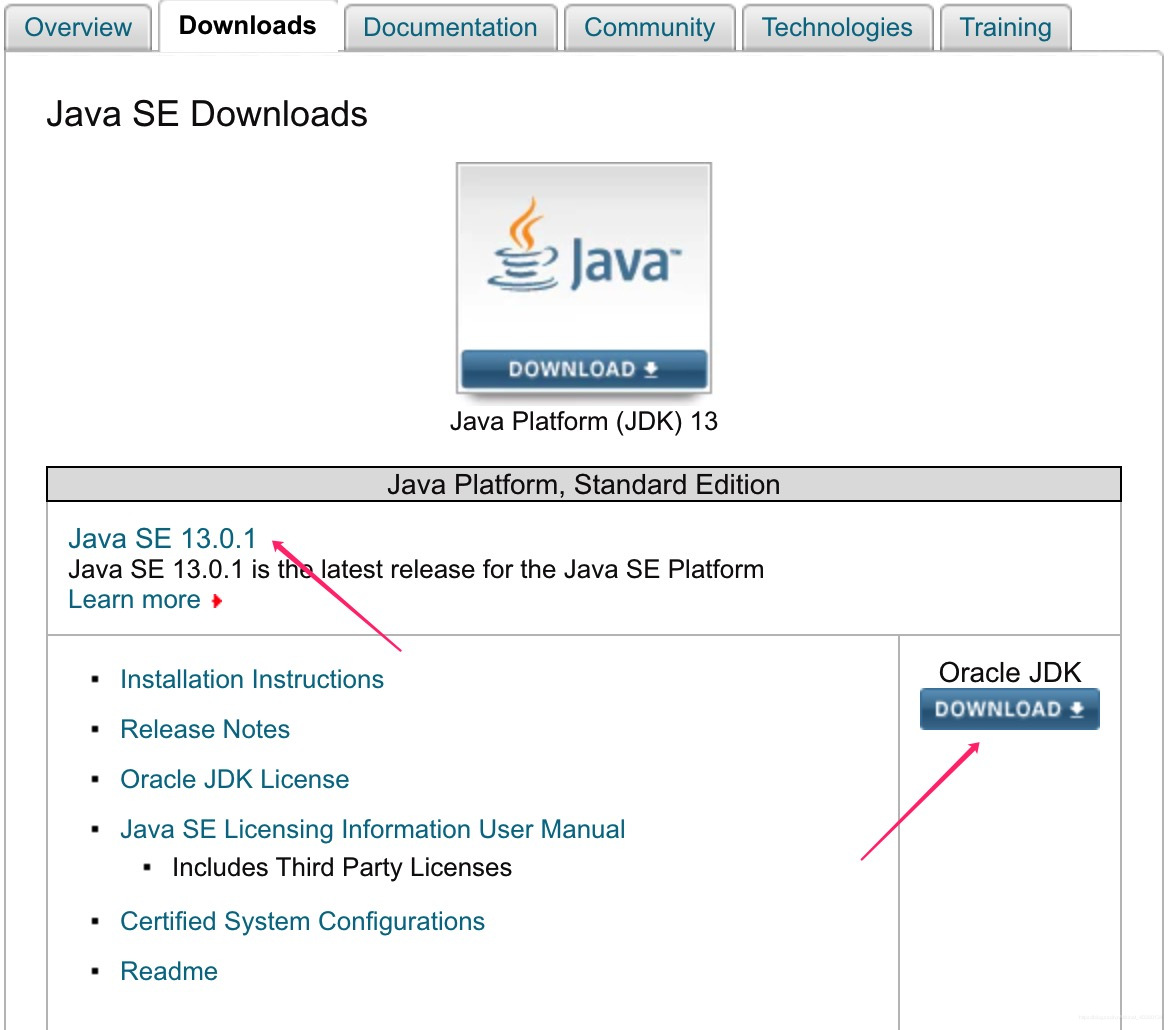1172x1030 pixels.
Task: Open the Training tab
Action: tap(1005, 28)
